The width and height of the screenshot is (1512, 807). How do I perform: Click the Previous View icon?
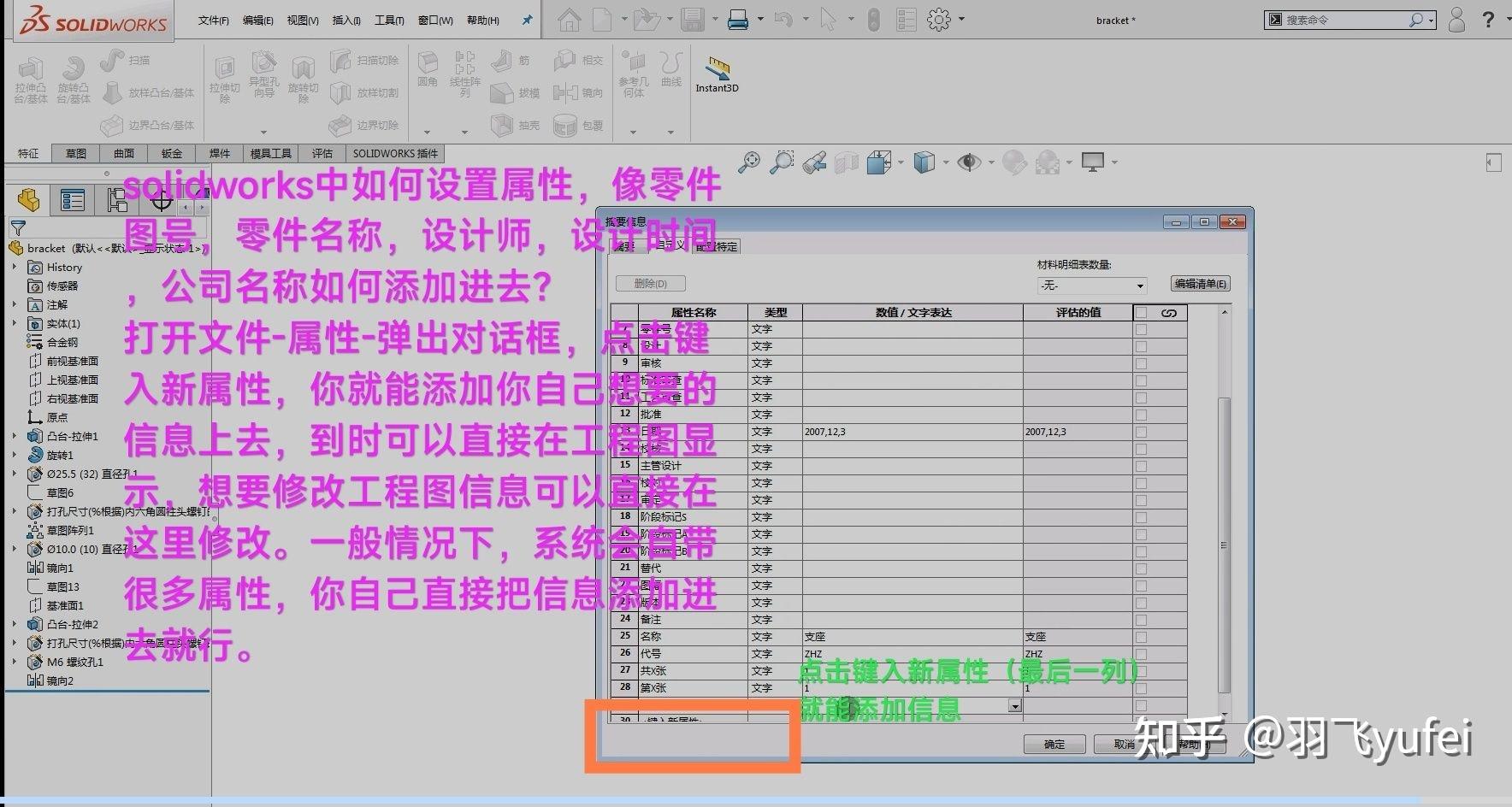pos(814,162)
